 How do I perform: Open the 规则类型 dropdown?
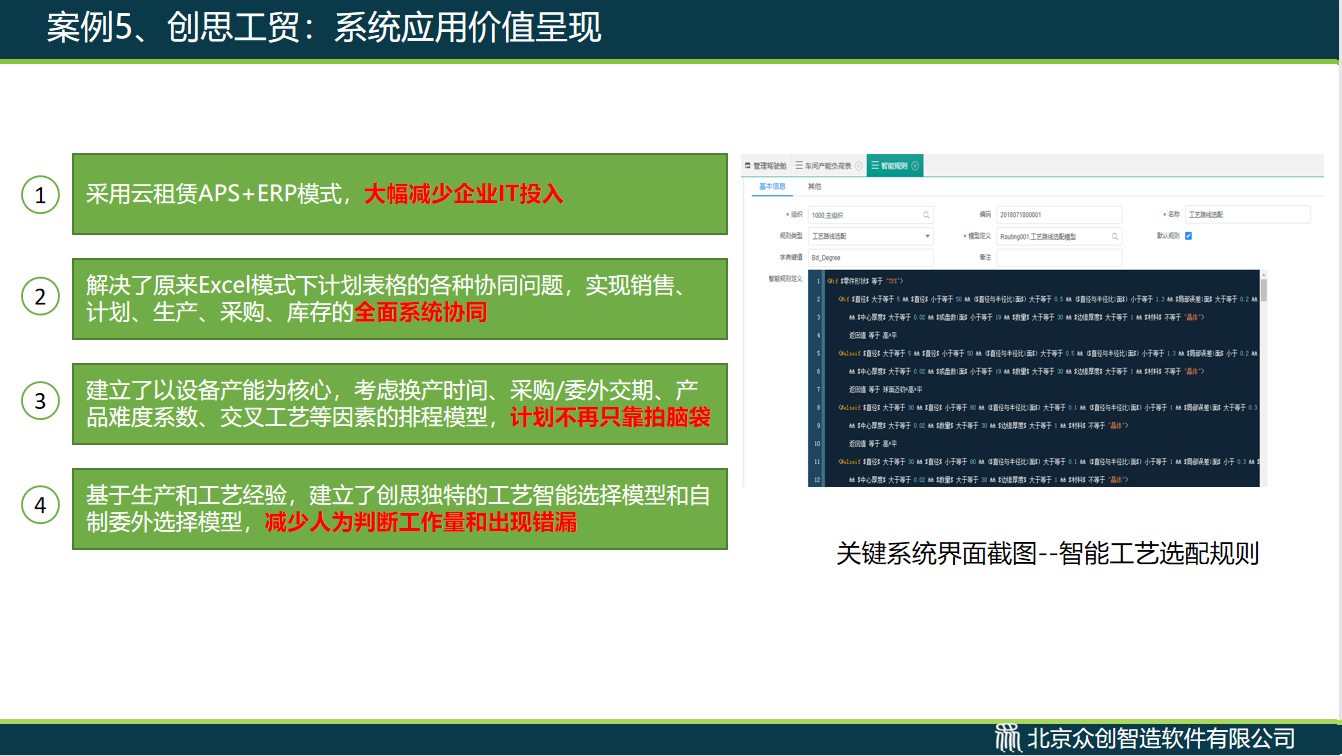870,236
